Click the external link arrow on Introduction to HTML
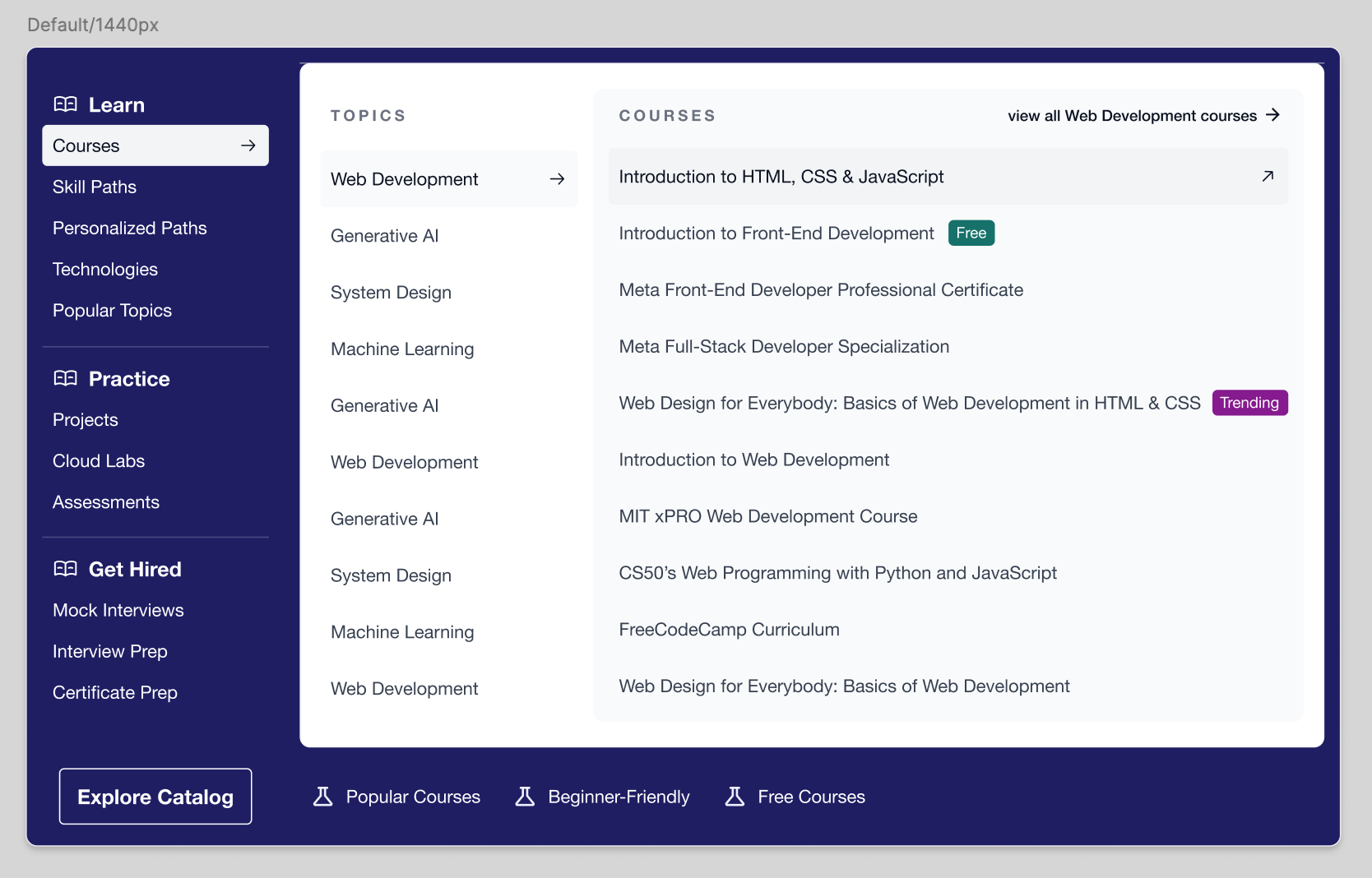 click(1268, 176)
